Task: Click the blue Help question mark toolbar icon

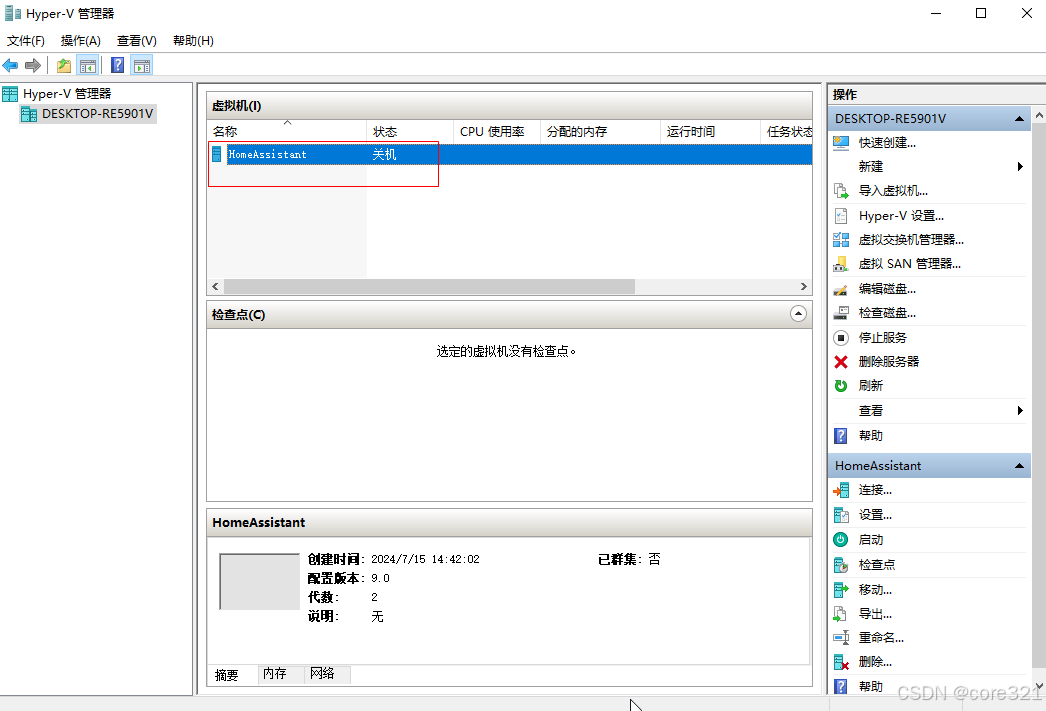Action: [x=117, y=65]
